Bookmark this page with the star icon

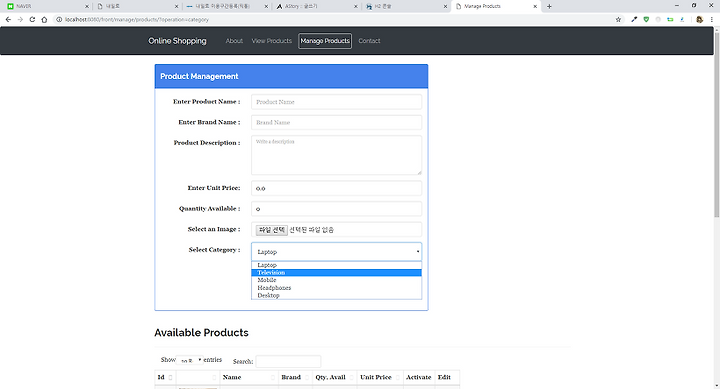click(618, 20)
